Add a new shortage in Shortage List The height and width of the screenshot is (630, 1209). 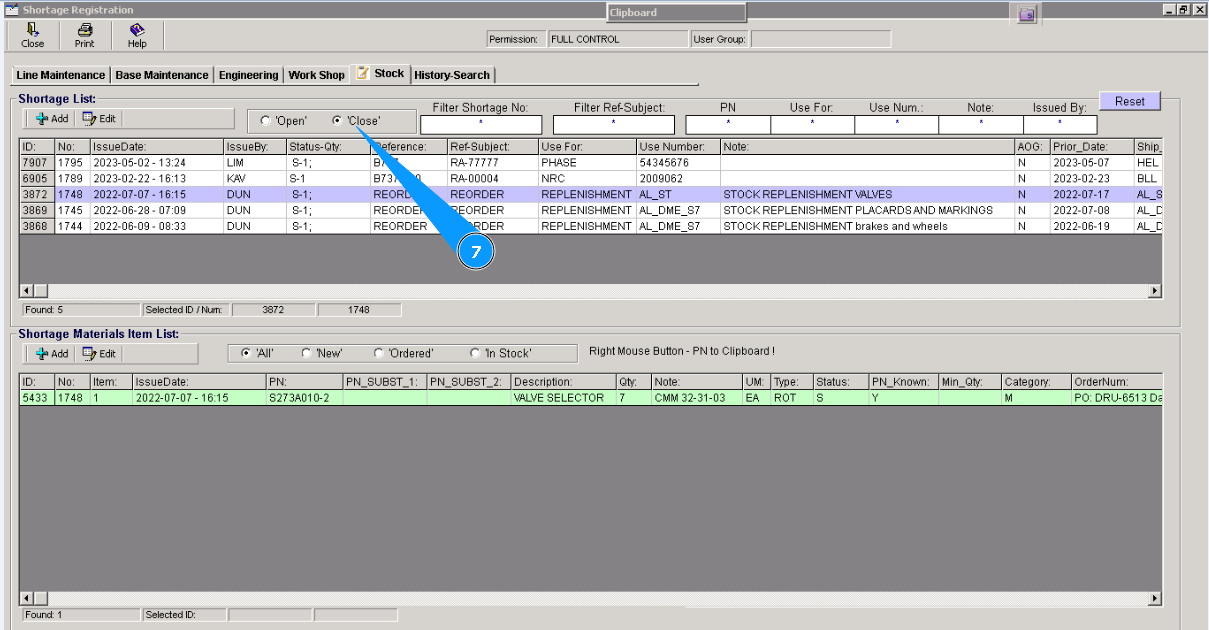[x=51, y=119]
